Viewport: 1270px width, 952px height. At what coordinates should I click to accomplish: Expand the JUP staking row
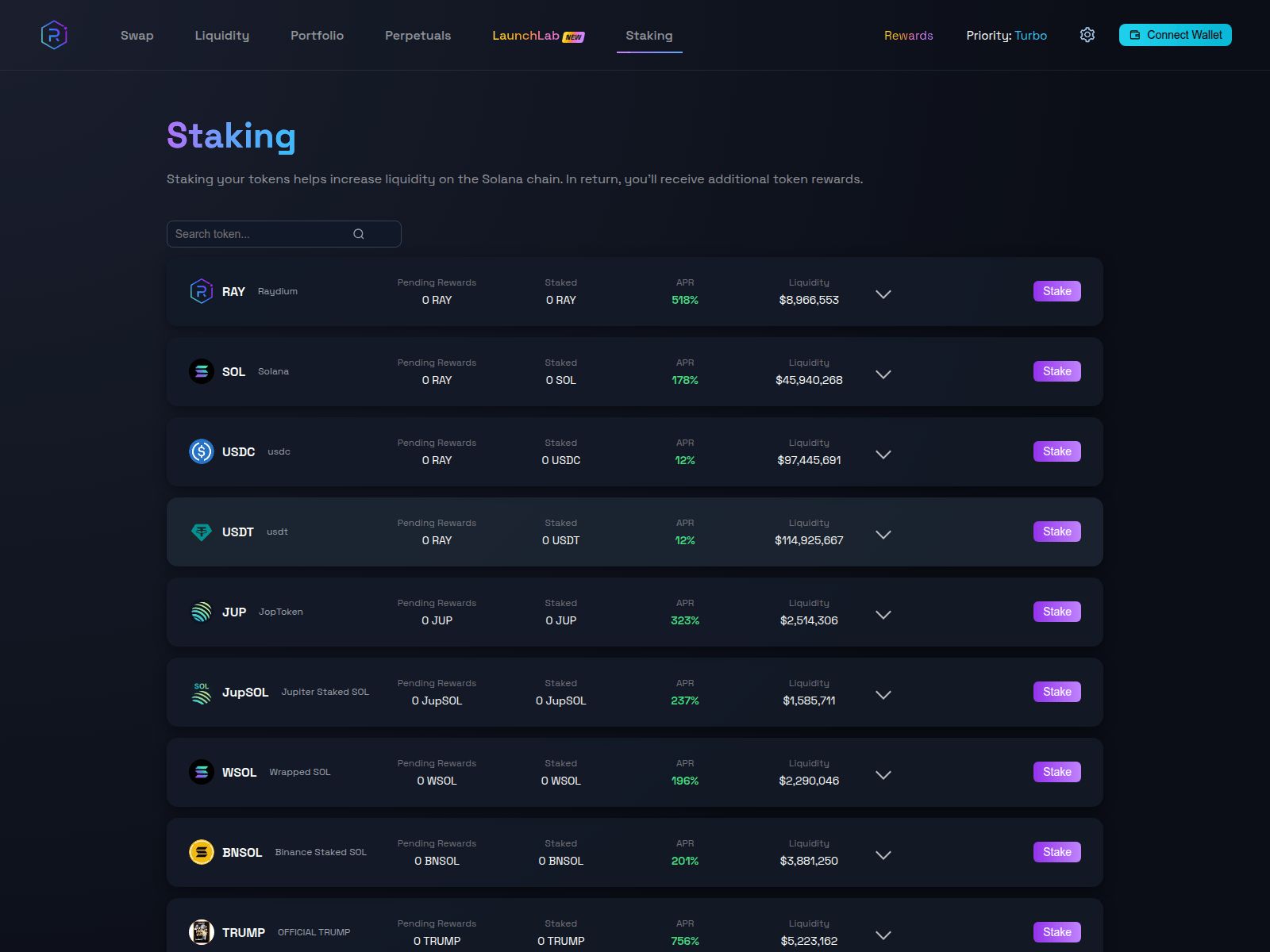883,615
